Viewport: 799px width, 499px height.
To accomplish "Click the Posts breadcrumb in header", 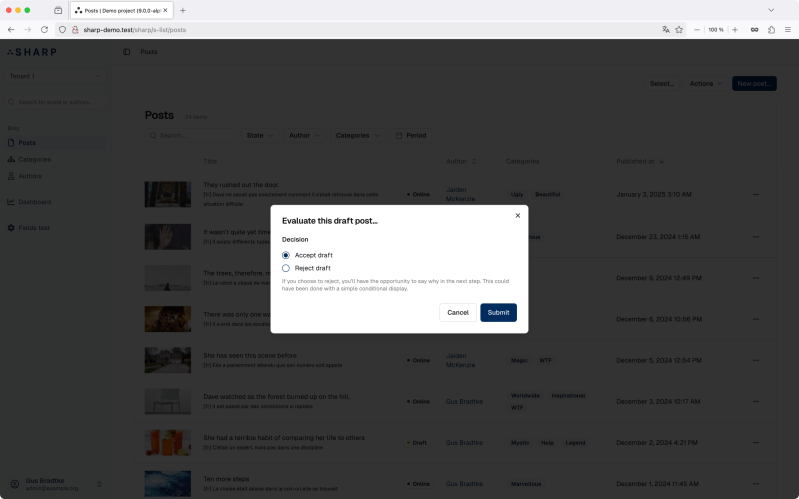I will click(x=149, y=52).
